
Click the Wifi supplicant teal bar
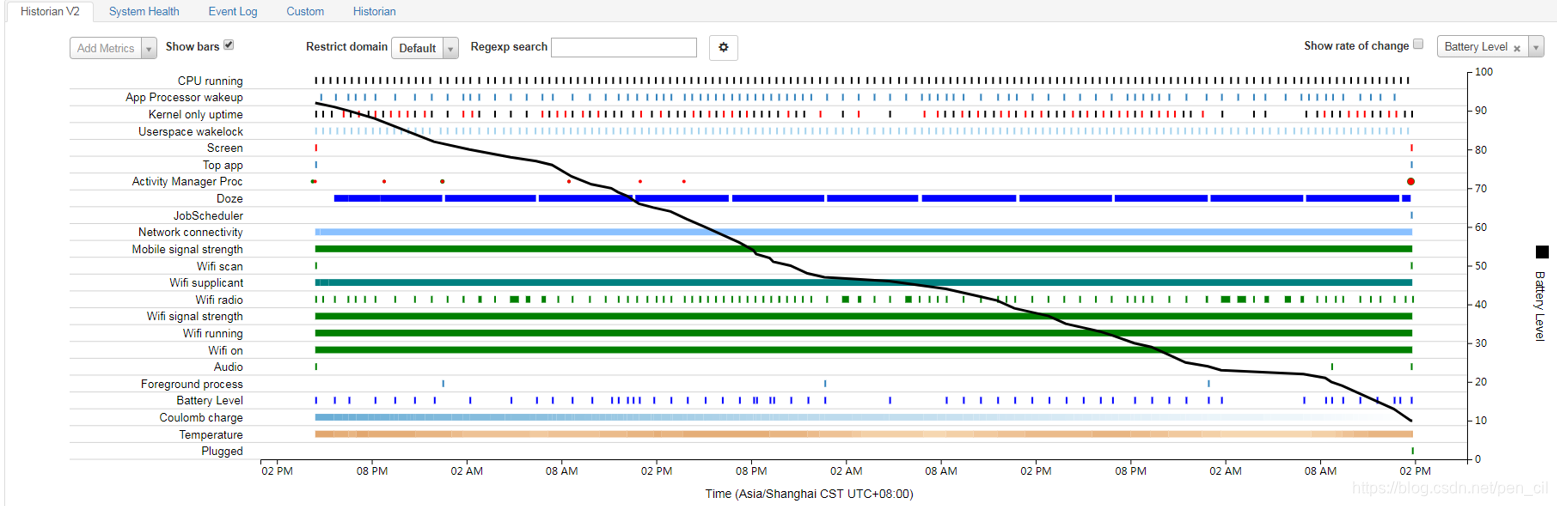pos(863,283)
